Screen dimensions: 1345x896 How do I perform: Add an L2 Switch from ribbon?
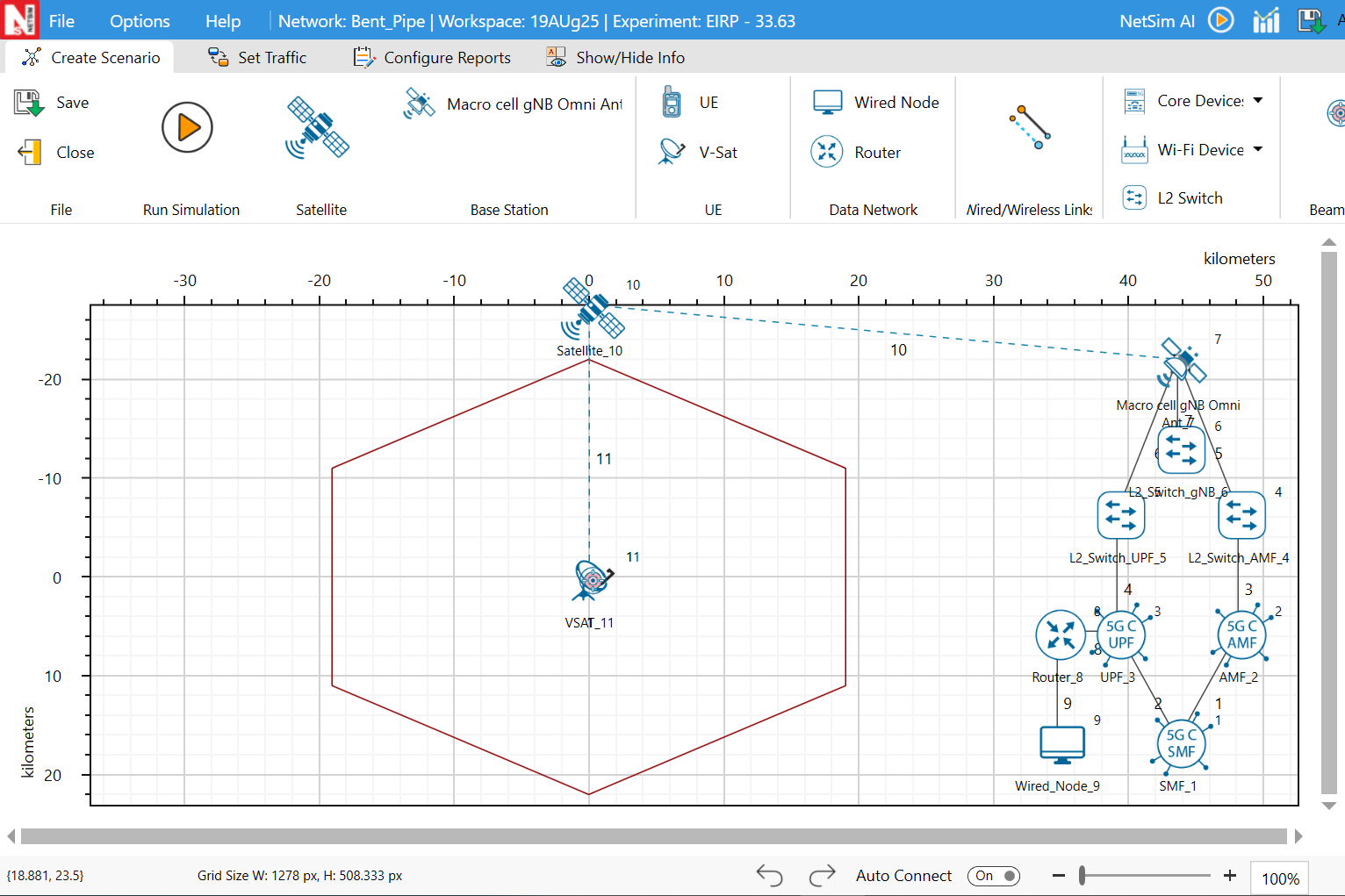tap(1134, 198)
